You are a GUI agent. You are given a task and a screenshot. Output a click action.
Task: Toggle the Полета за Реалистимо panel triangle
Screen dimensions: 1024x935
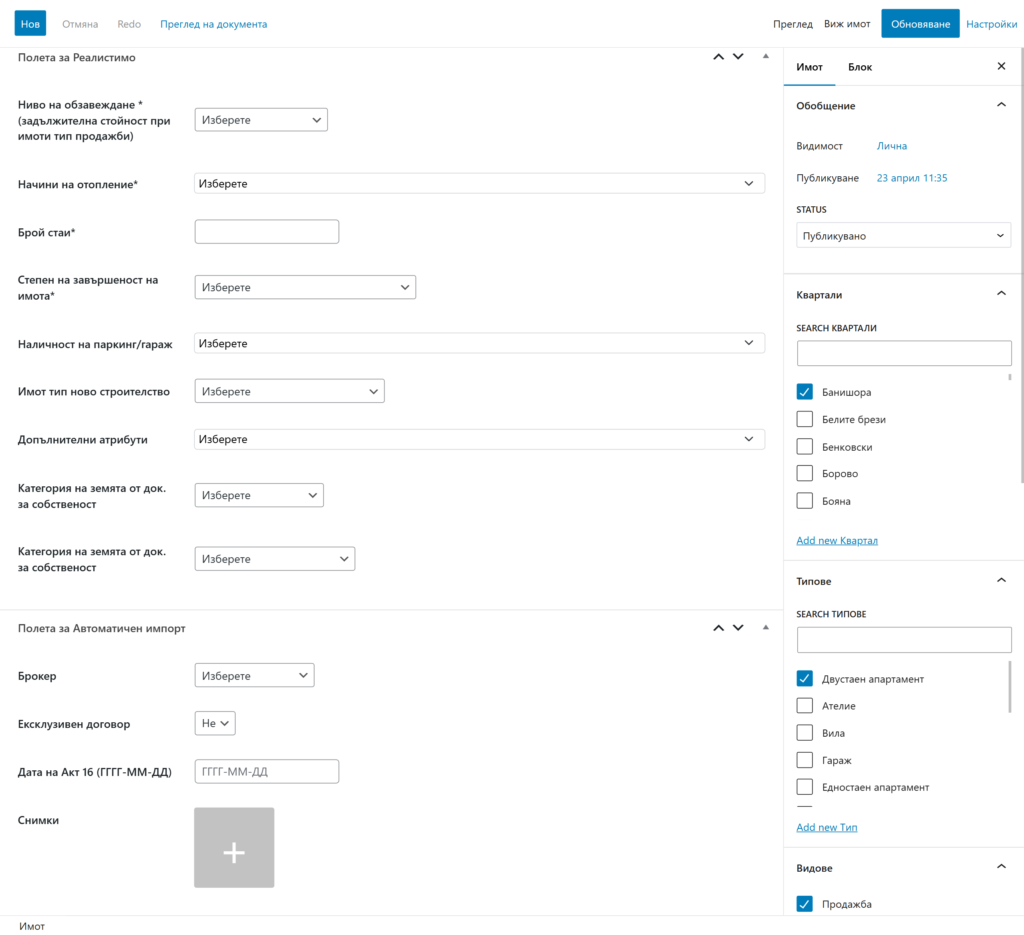click(x=766, y=57)
